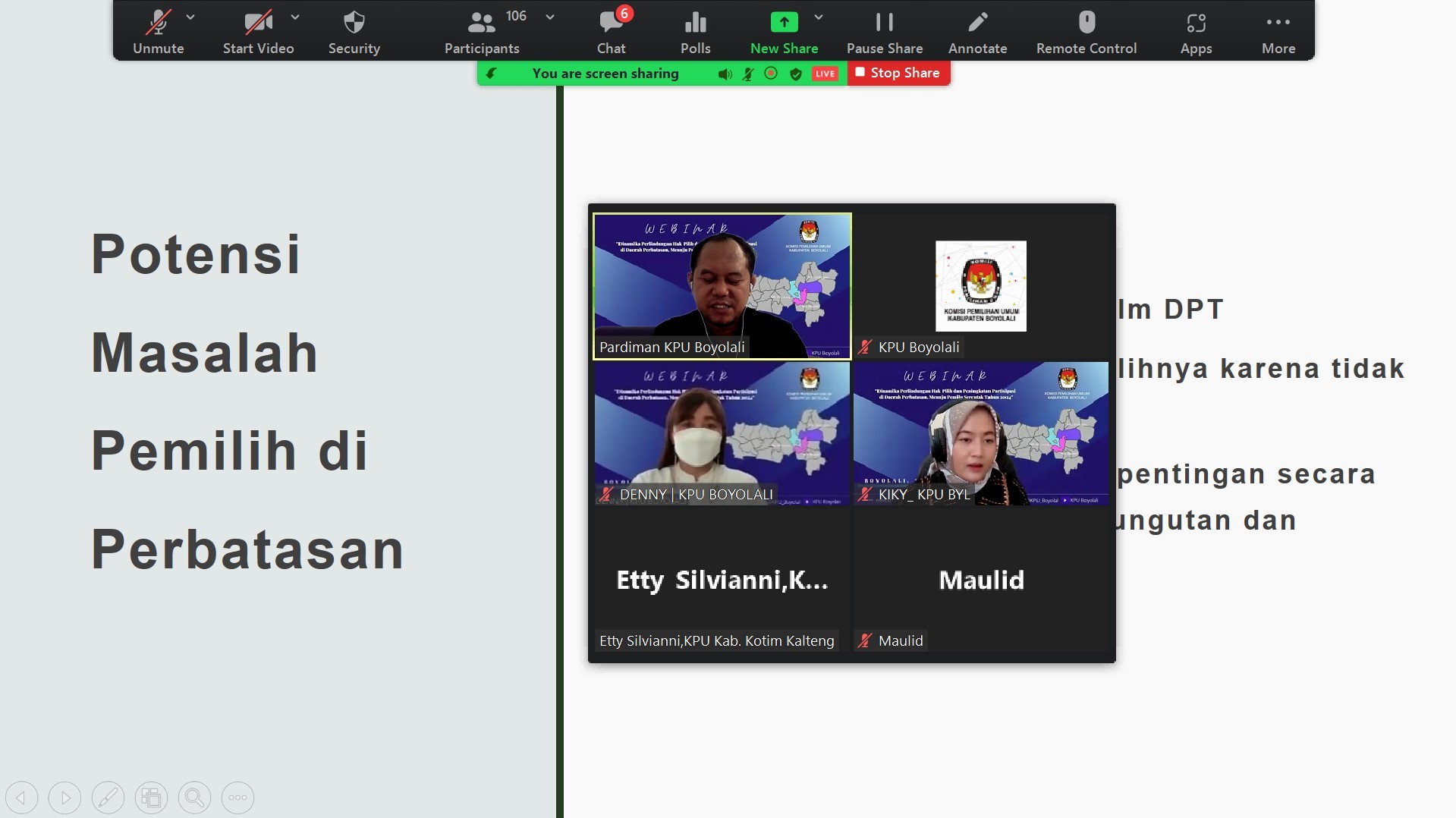Pause Share of the screen
Image resolution: width=1456 pixels, height=818 pixels.
pyautogui.click(x=884, y=32)
